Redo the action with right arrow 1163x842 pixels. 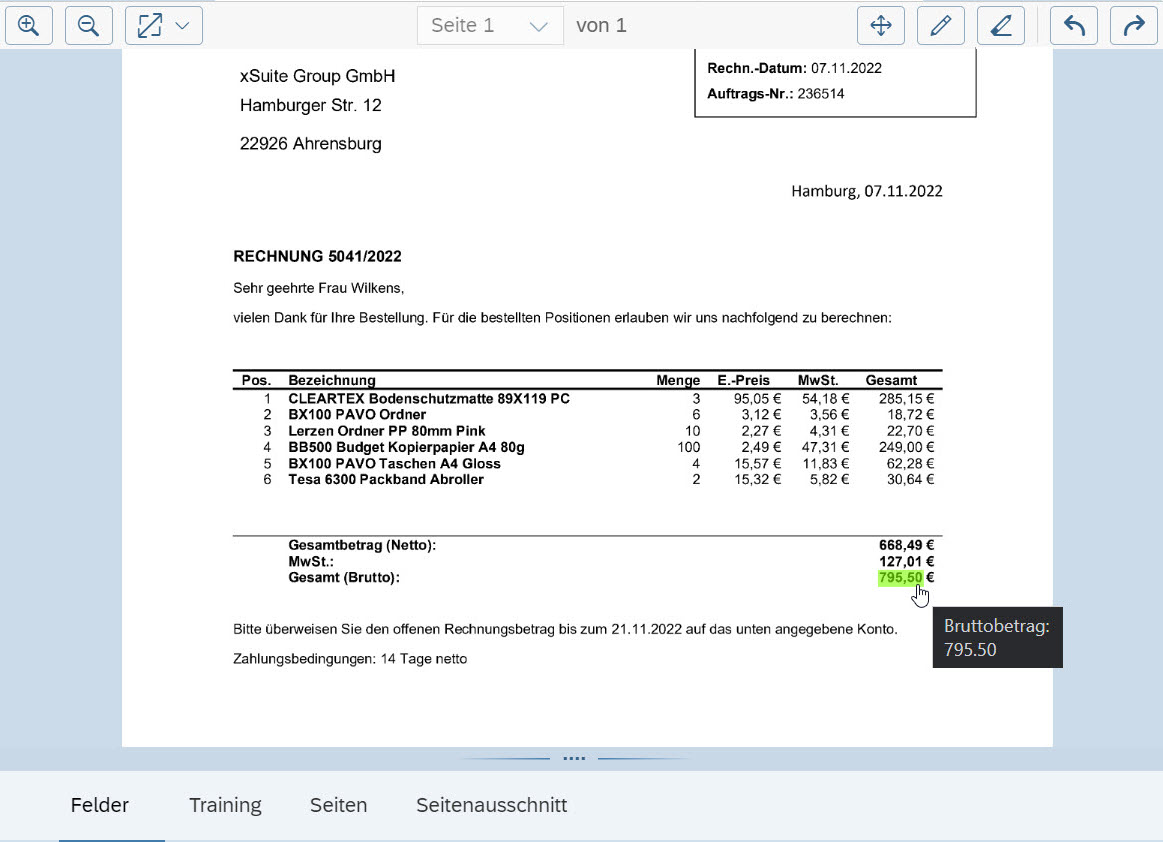pos(1134,26)
